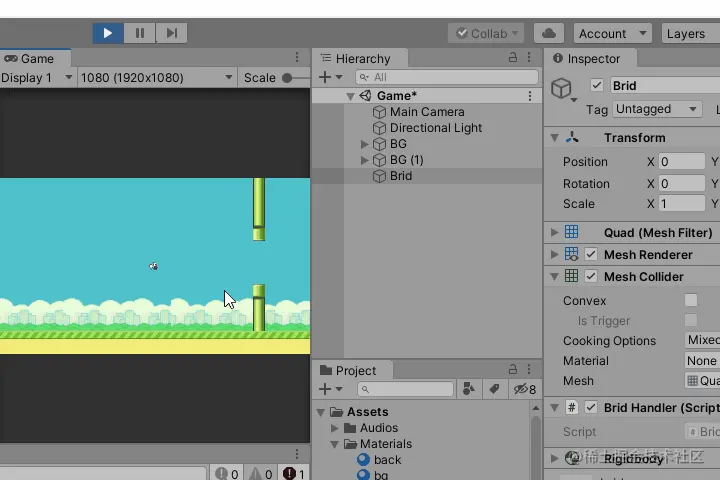The image size is (720, 480).
Task: Select Directional Light in the Hierarchy
Action: point(436,128)
